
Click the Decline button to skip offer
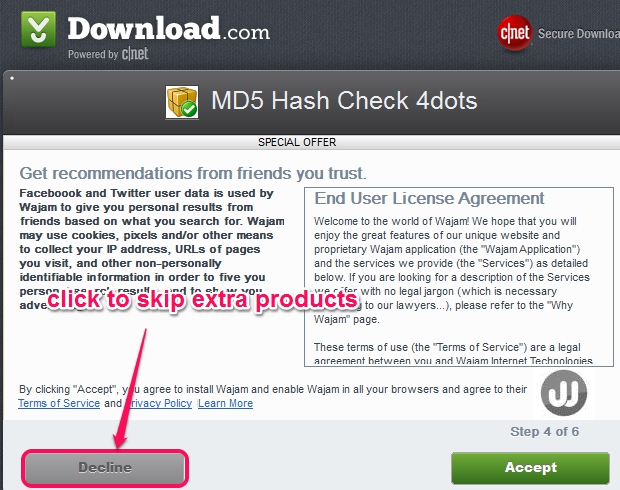(105, 468)
